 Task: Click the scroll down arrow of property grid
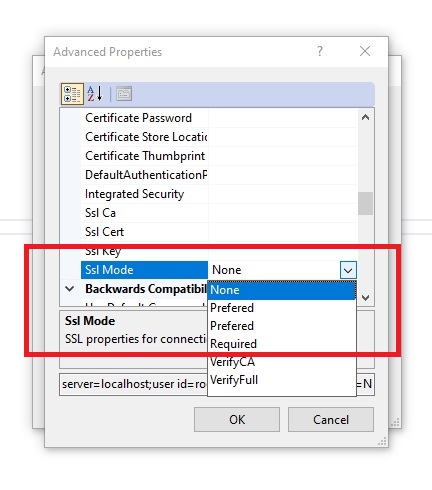(x=365, y=297)
